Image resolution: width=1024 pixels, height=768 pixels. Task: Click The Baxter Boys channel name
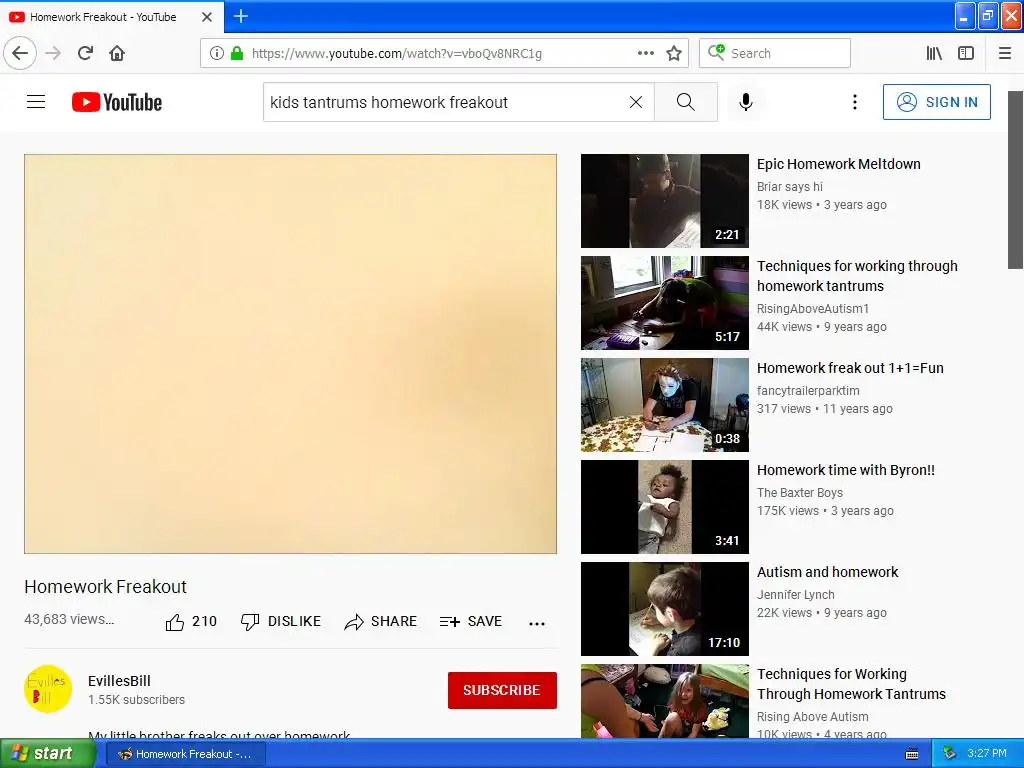click(800, 492)
